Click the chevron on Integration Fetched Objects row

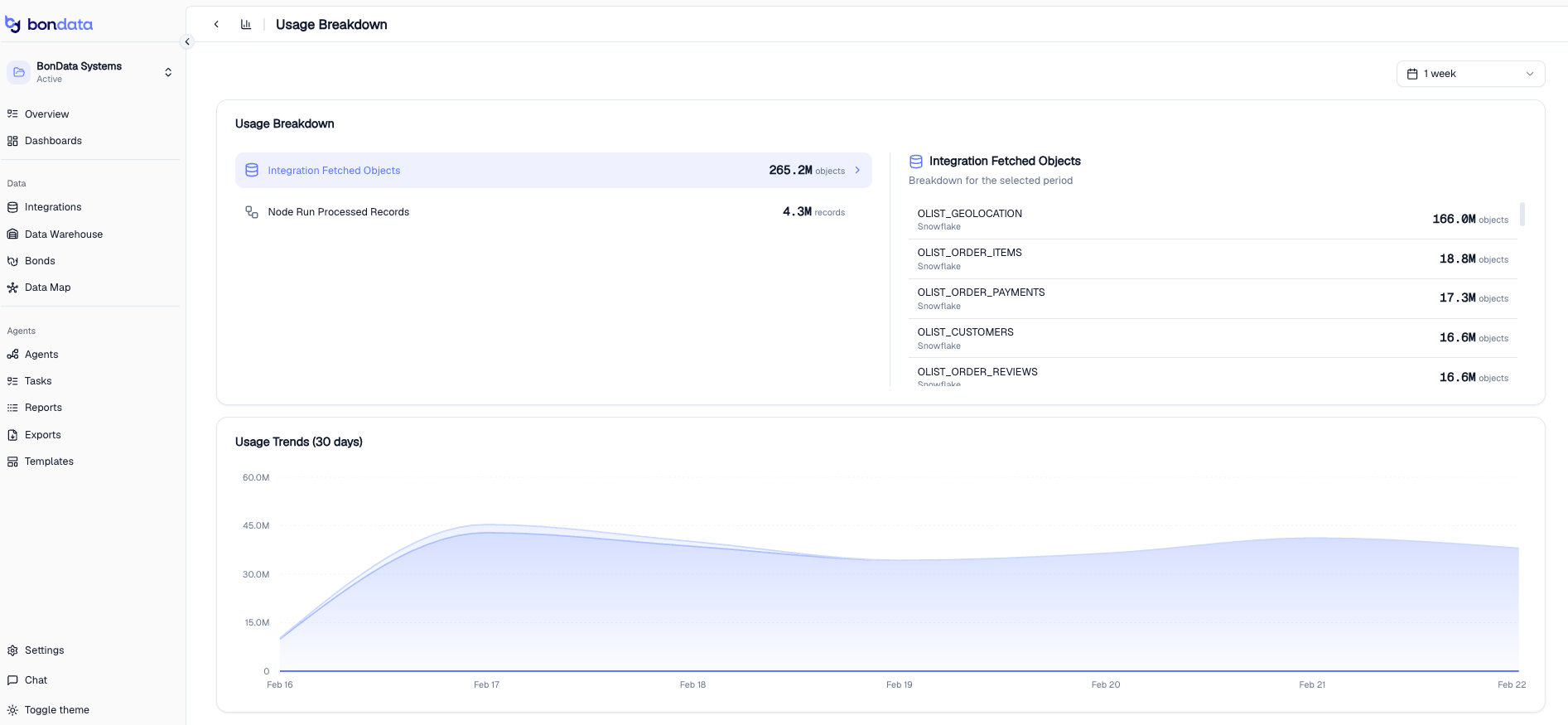coord(857,170)
